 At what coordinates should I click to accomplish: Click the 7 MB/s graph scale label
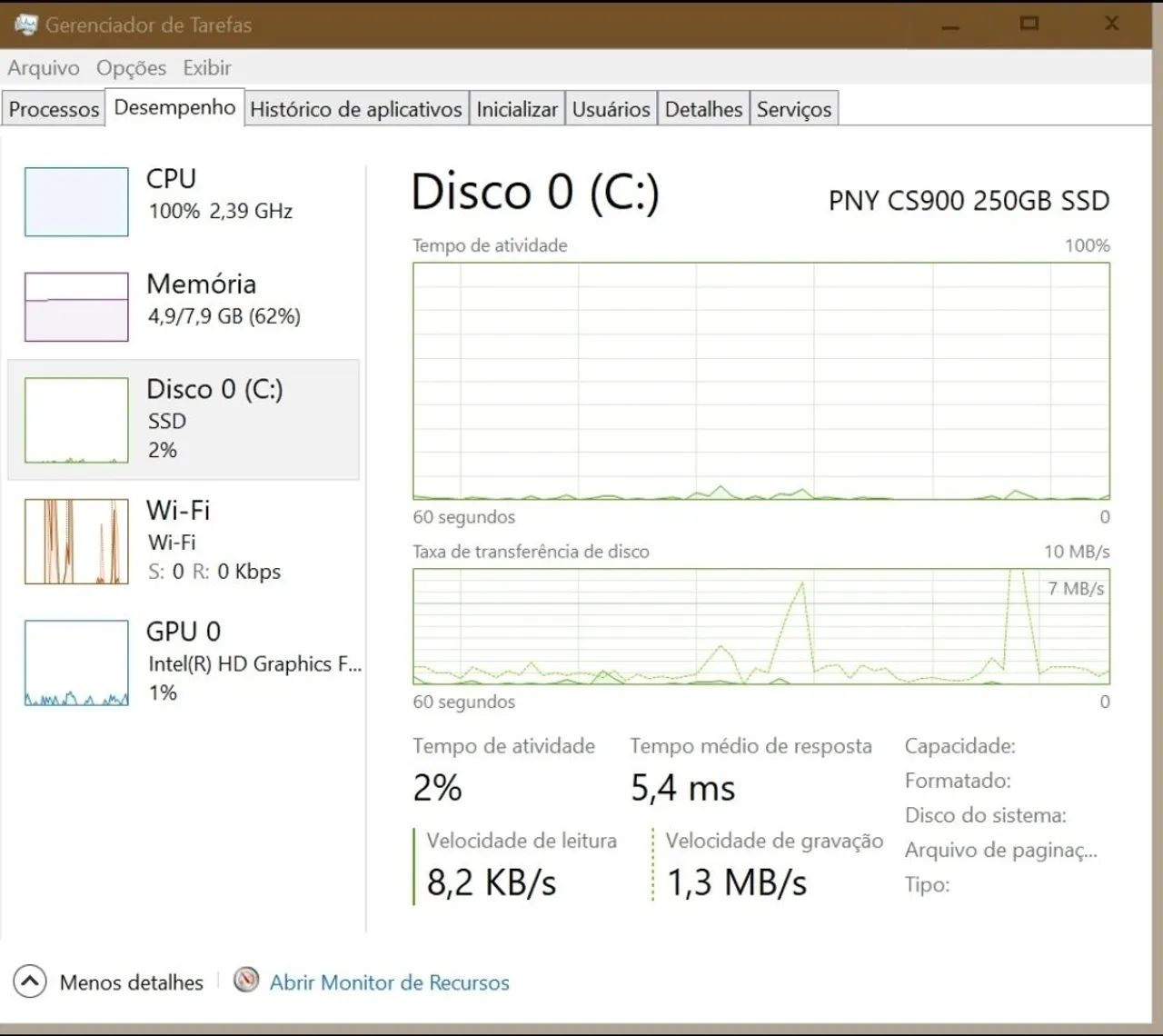[1076, 589]
